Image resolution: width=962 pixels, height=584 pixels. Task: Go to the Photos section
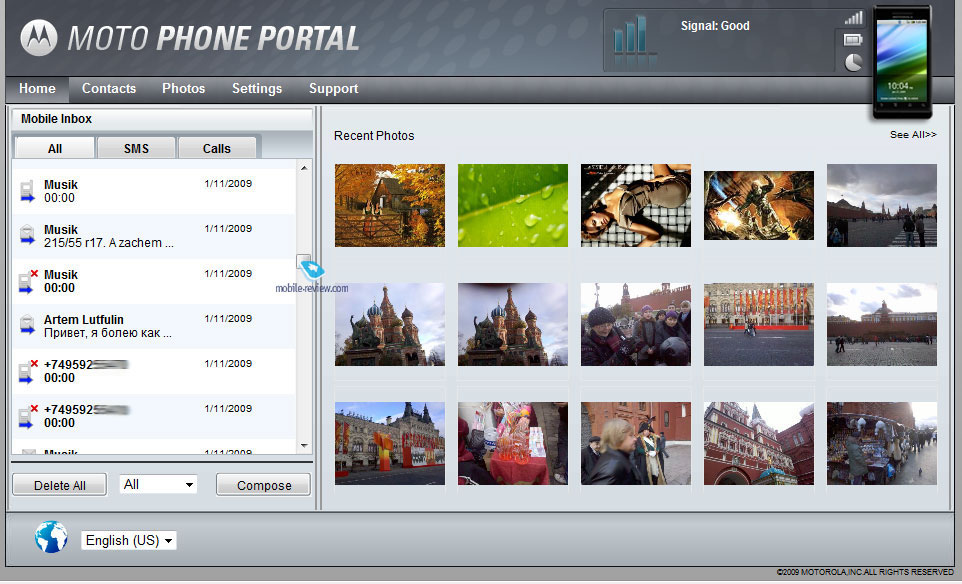(x=183, y=89)
